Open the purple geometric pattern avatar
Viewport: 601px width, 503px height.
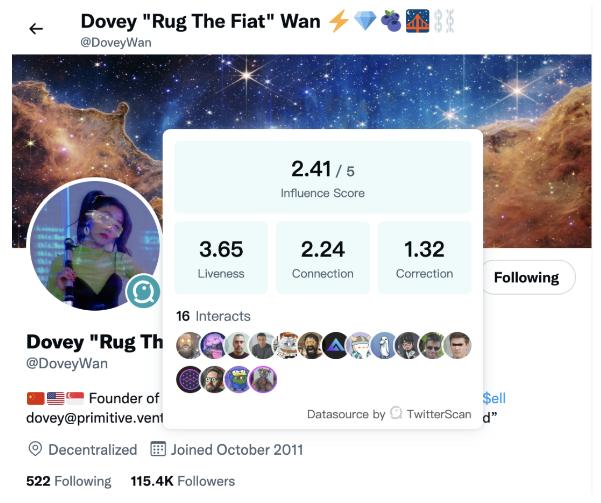(x=189, y=380)
